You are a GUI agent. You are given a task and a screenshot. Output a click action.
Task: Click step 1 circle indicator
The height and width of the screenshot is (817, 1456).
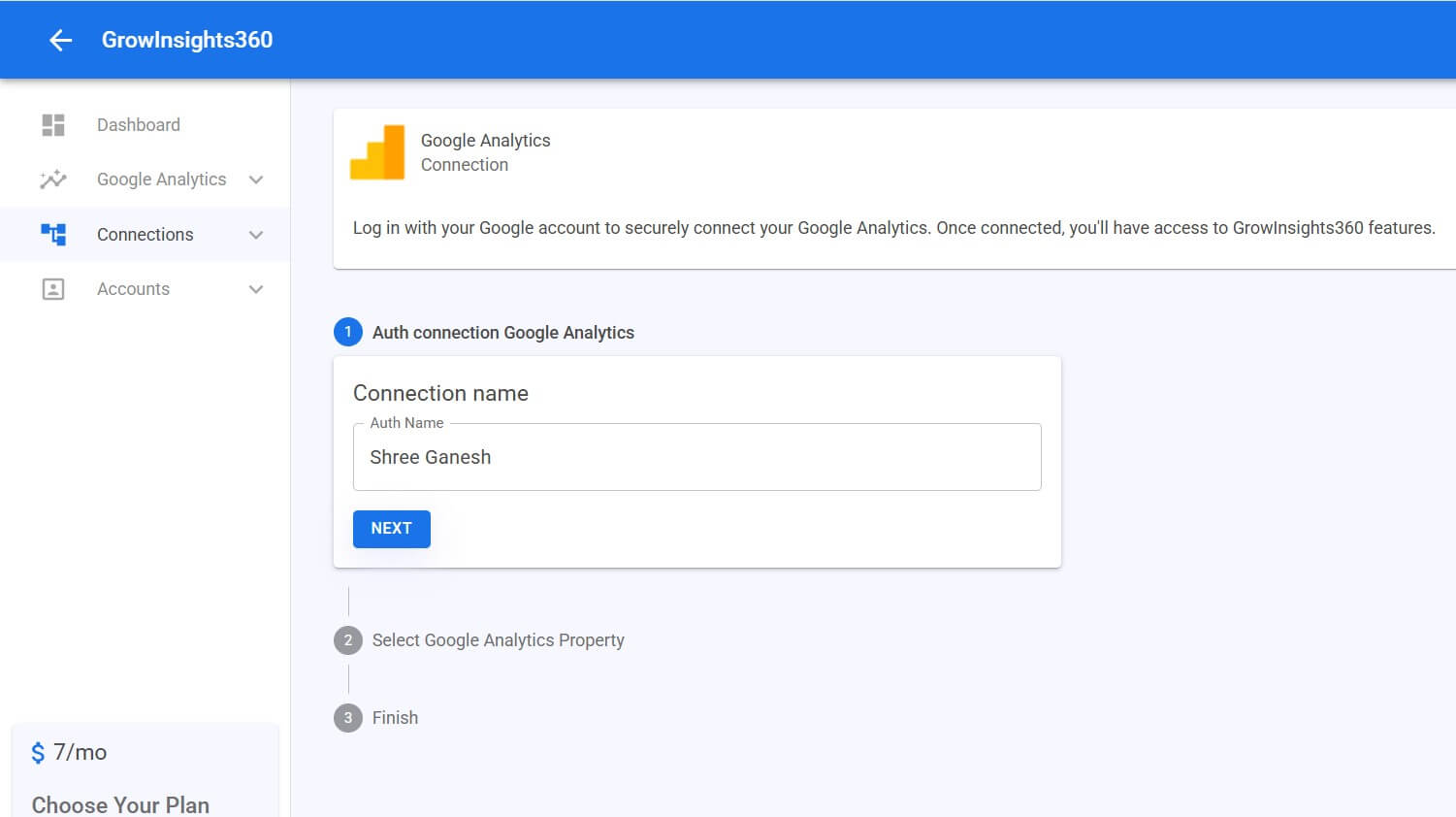[348, 332]
